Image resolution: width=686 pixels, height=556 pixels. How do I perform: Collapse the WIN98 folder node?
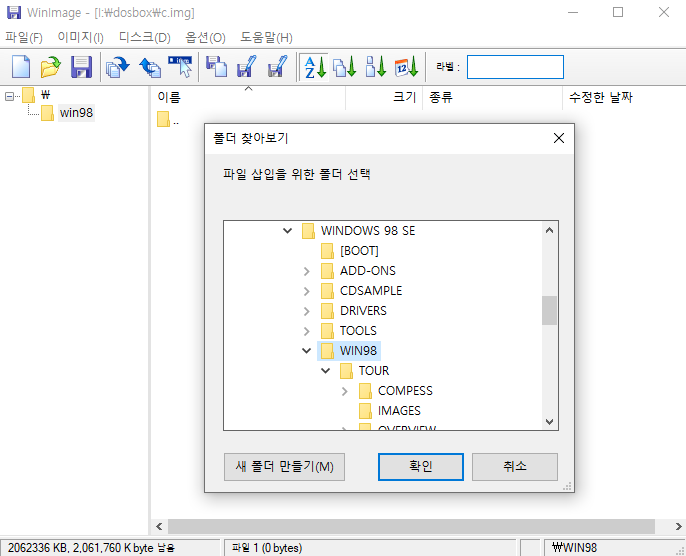[x=307, y=350]
